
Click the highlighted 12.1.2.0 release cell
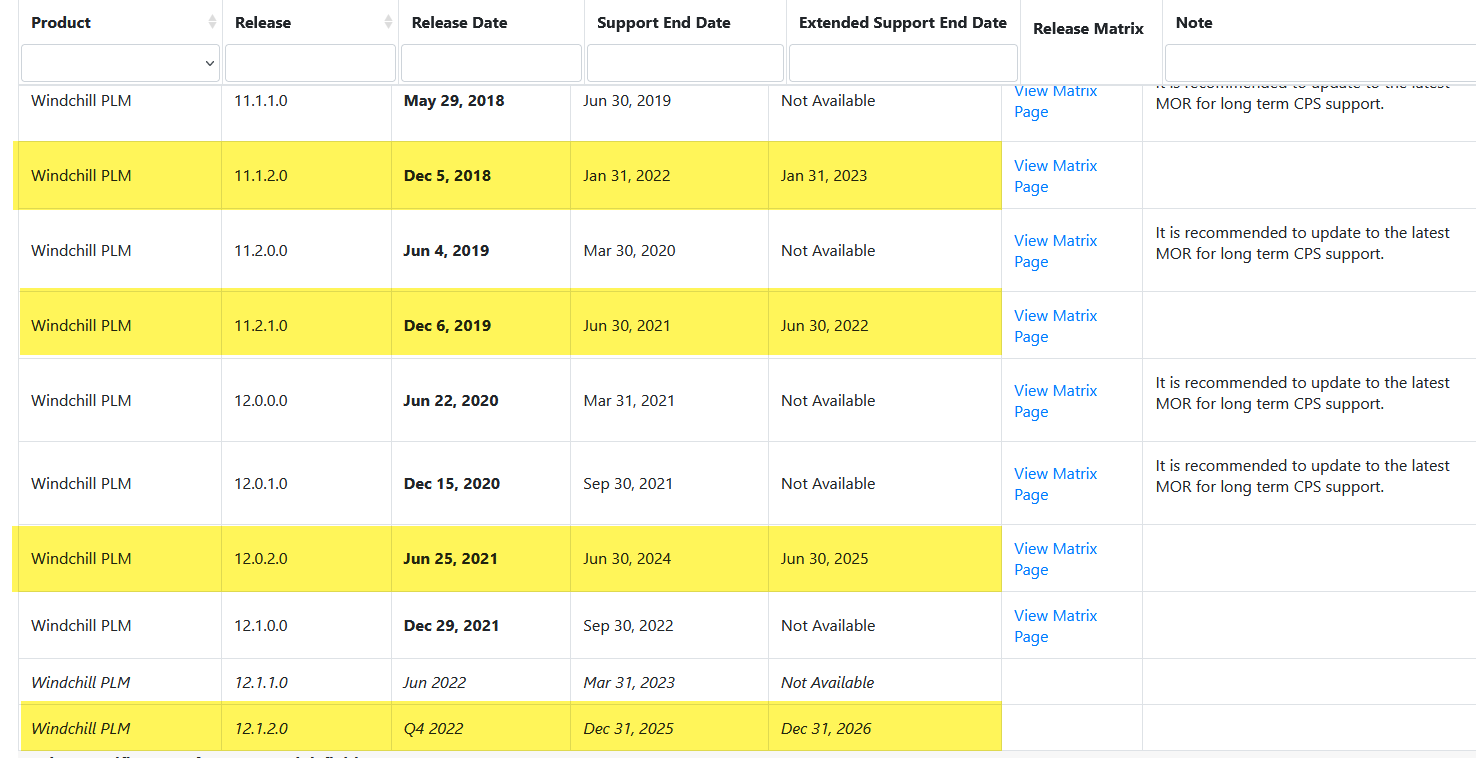coord(261,729)
